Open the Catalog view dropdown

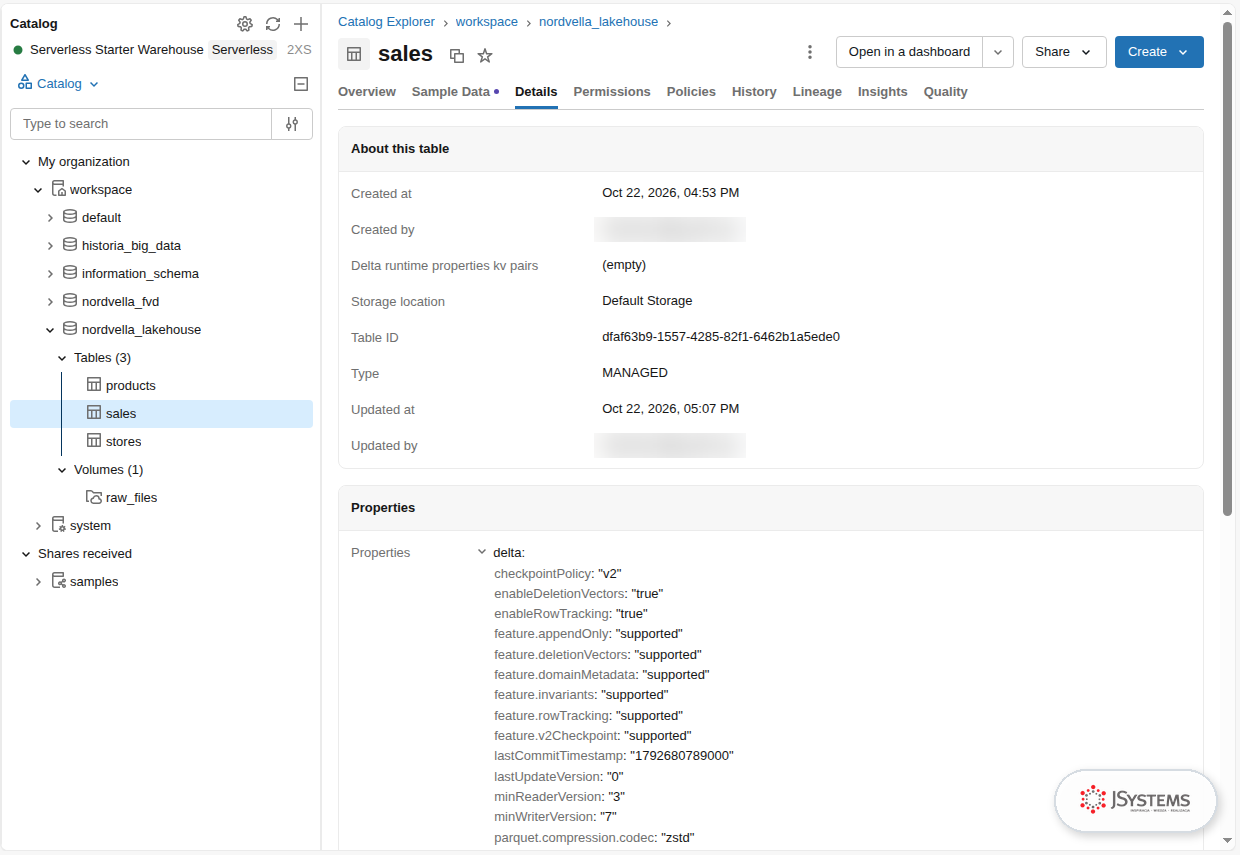coord(59,84)
